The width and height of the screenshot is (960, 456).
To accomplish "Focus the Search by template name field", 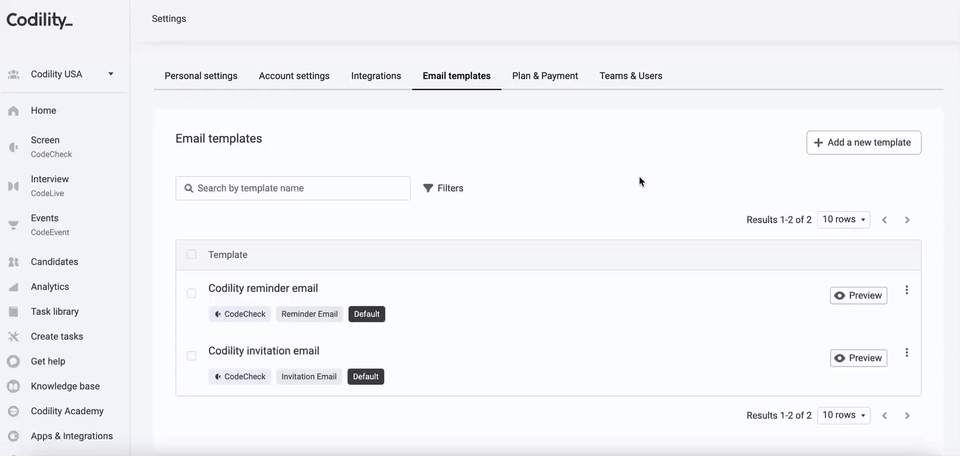I will point(293,189).
